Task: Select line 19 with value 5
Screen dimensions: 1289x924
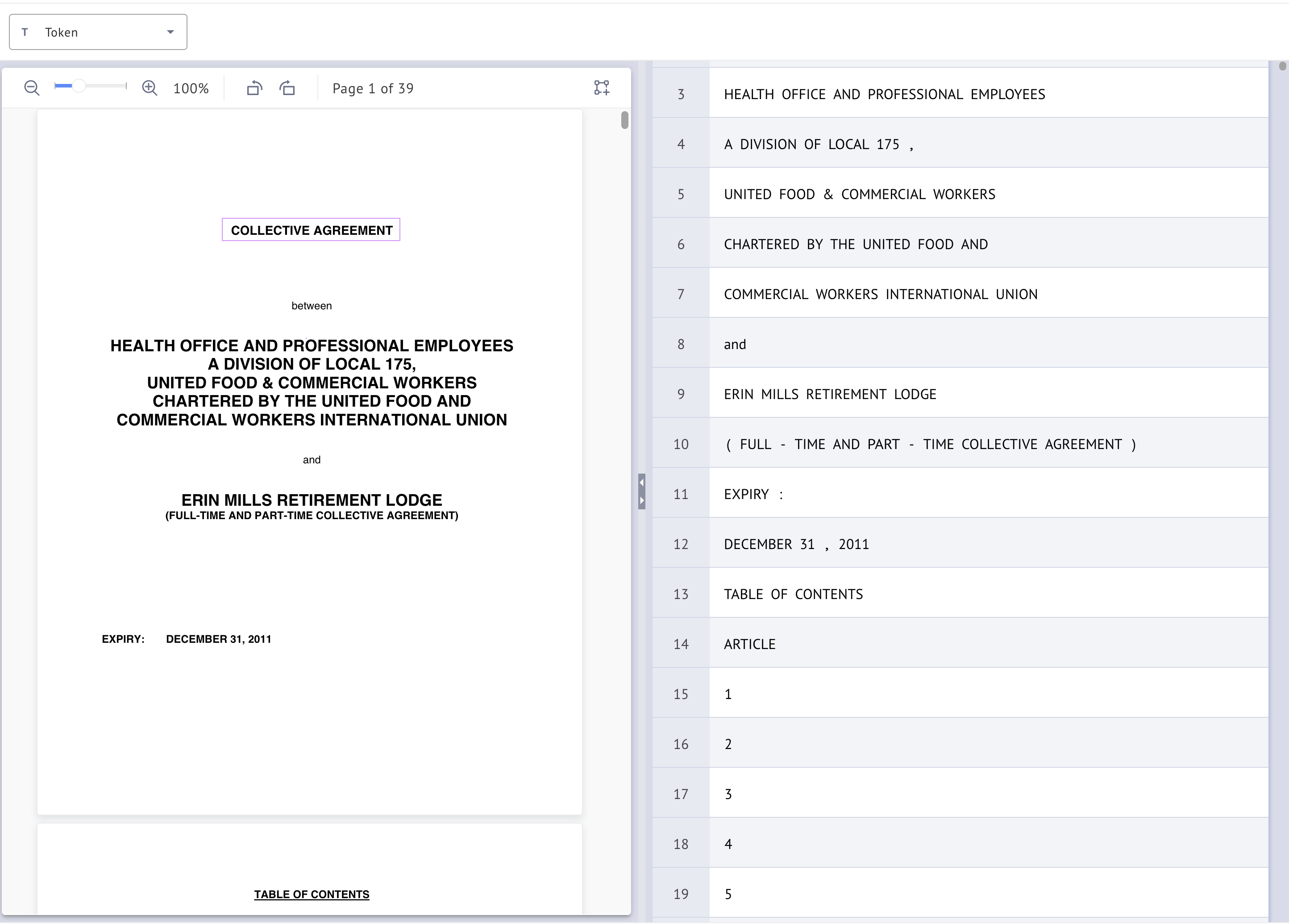Action: [960, 893]
